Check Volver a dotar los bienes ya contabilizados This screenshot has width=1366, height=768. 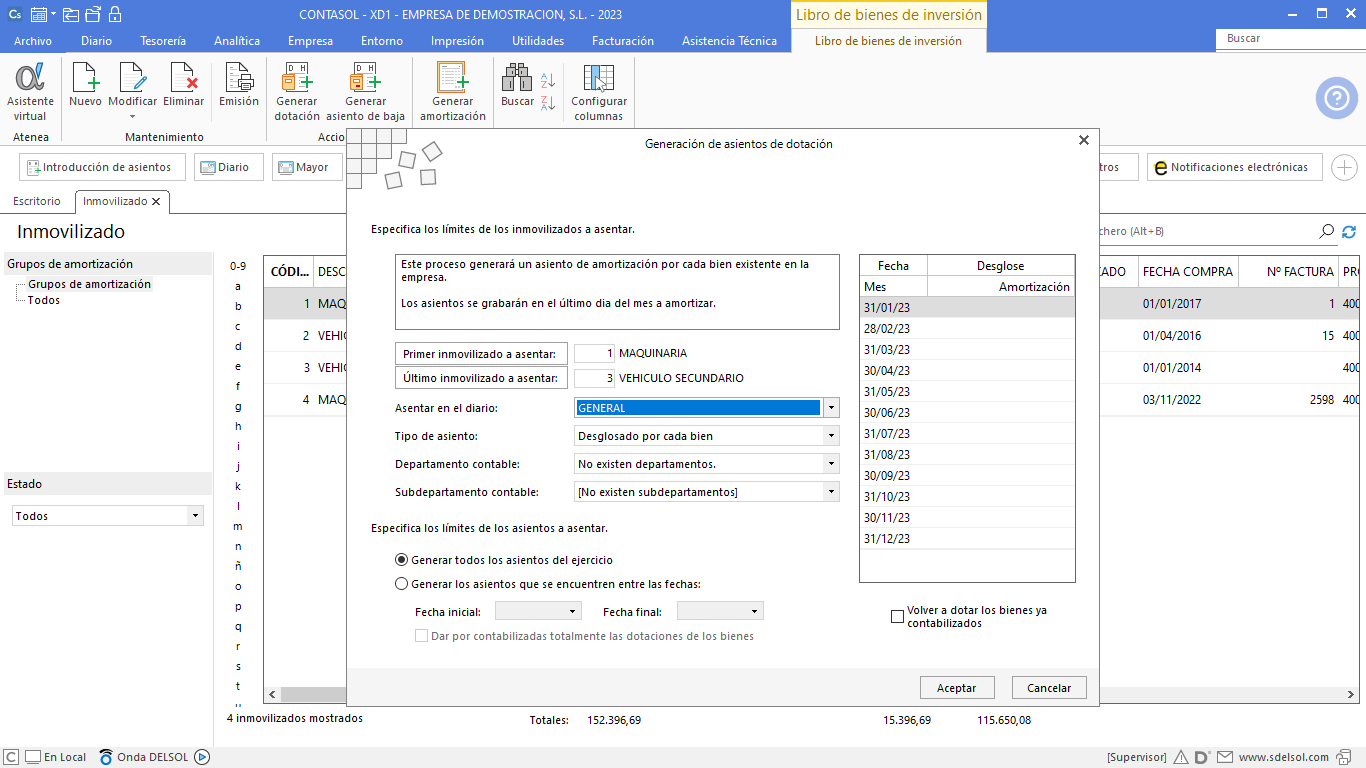(897, 617)
